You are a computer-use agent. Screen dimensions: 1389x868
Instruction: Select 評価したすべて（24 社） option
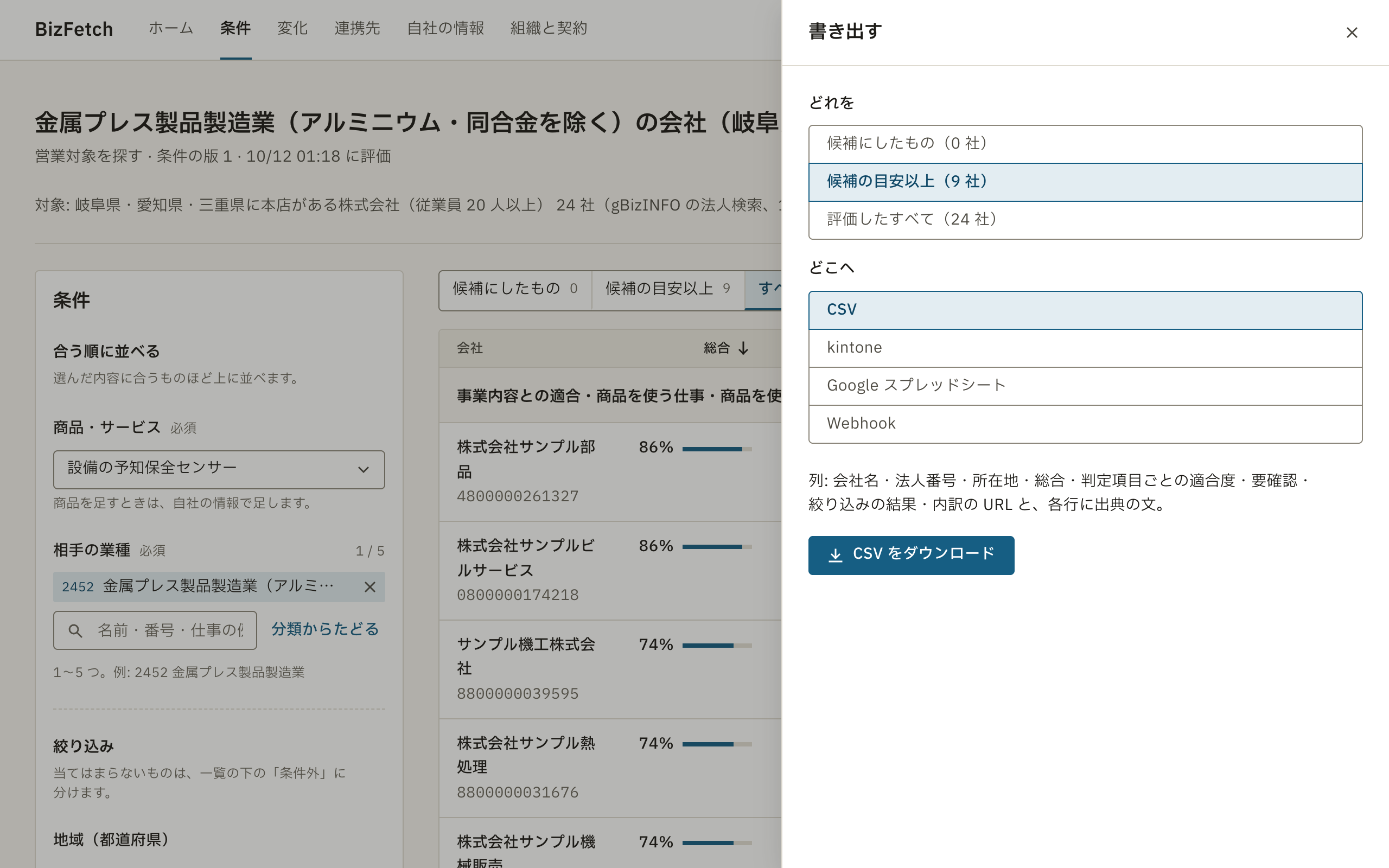(1085, 219)
